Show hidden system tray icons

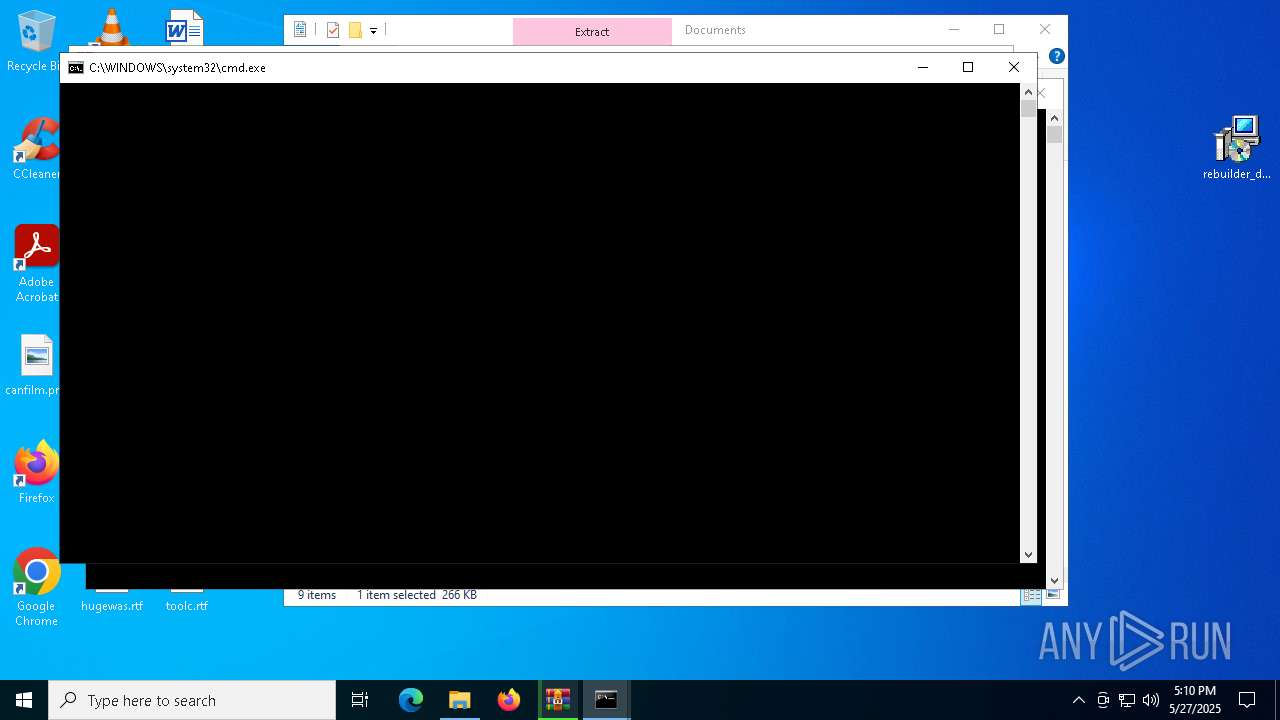click(1078, 700)
